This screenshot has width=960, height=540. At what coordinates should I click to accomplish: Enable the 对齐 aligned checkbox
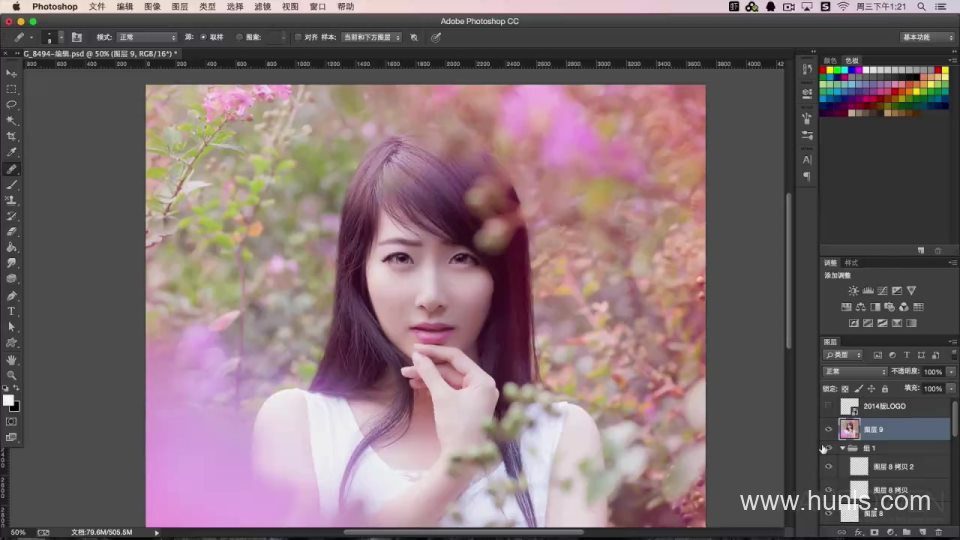[298, 37]
